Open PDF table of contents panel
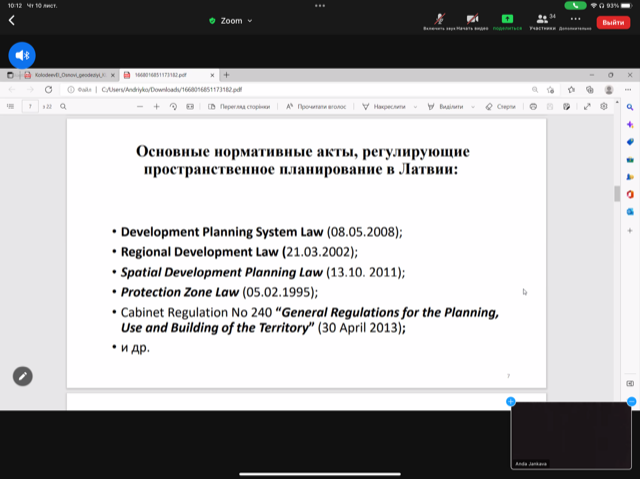The height and width of the screenshot is (479, 640). [x=11, y=106]
